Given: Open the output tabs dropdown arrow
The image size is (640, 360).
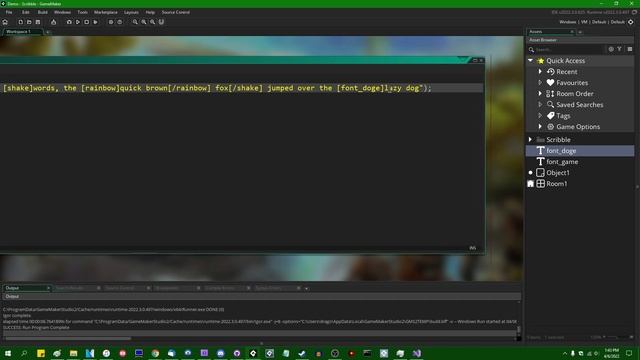Looking at the screenshot, I should (307, 289).
